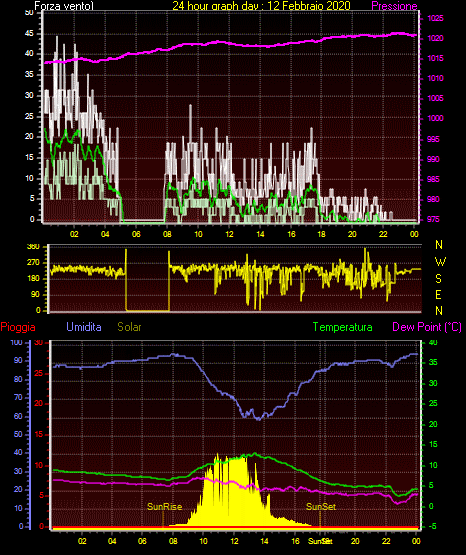
Task: Click the green '35' temperature axis value
Action: (x=433, y=362)
